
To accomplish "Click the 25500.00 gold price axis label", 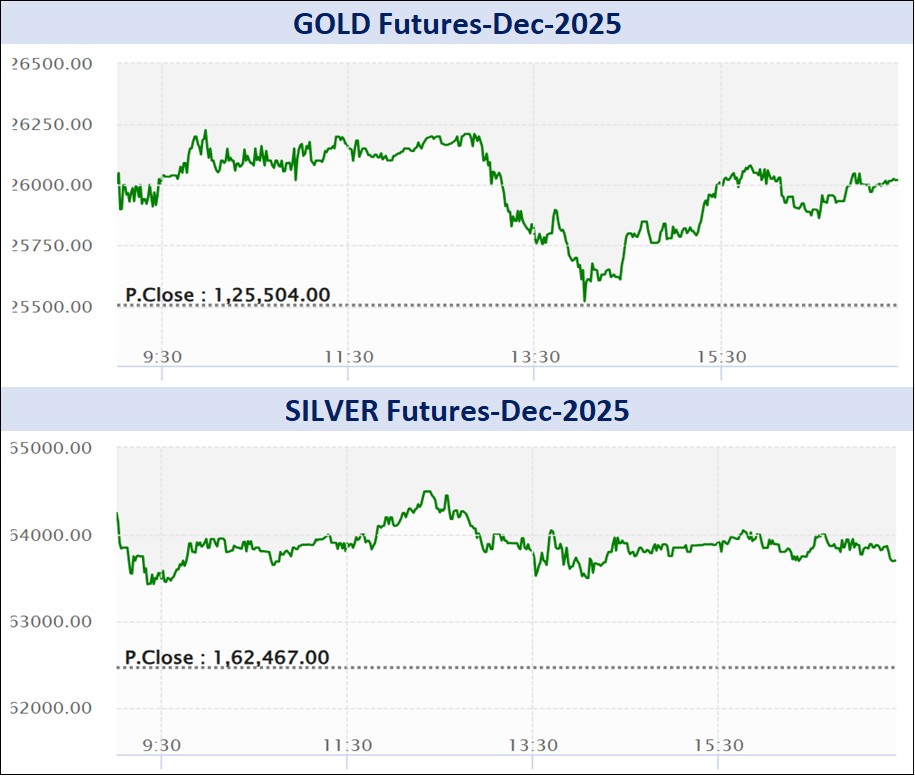I will coord(52,307).
